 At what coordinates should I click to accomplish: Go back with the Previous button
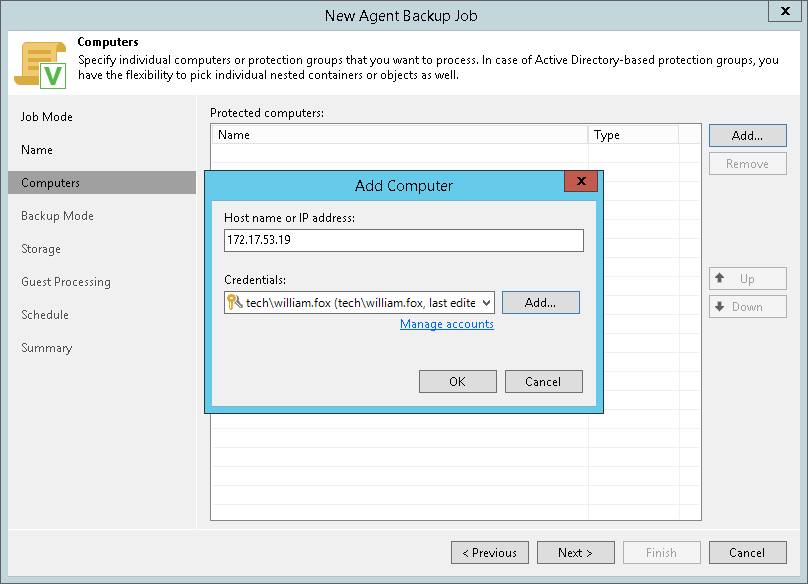tap(490, 552)
